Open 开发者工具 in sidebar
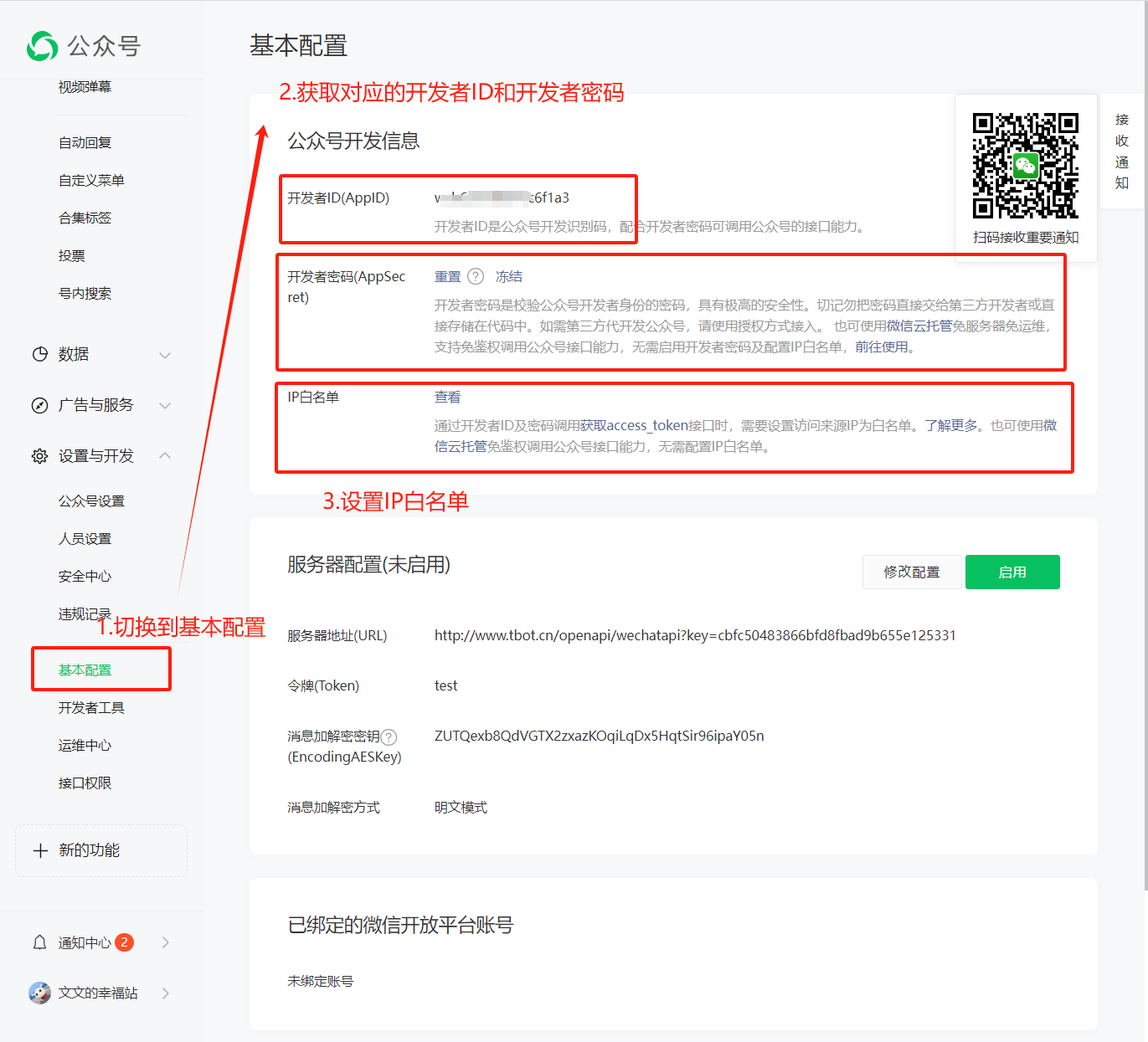This screenshot has height=1042, width=1148. pyautogui.click(x=91, y=708)
